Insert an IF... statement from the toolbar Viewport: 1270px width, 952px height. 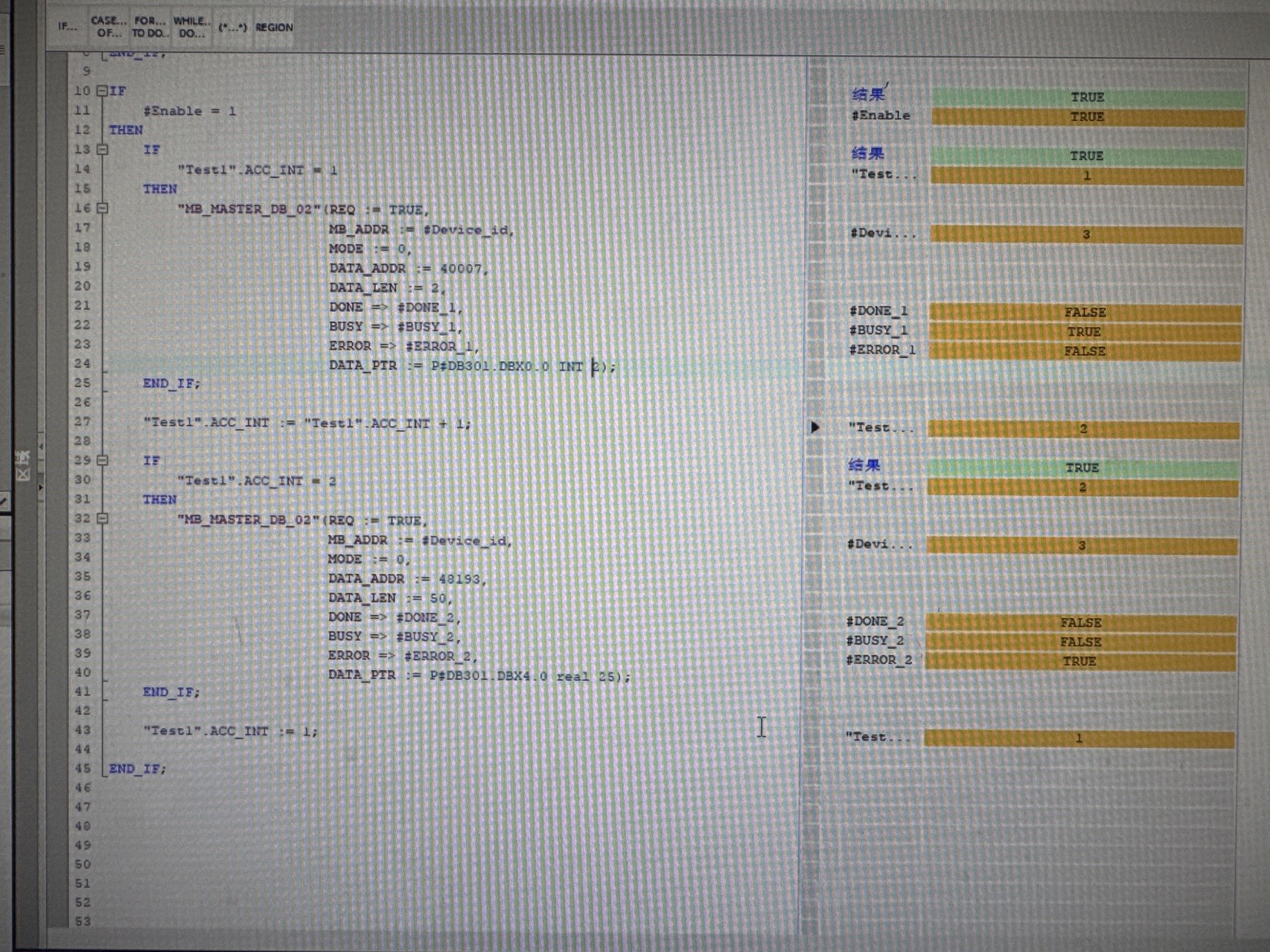(67, 27)
